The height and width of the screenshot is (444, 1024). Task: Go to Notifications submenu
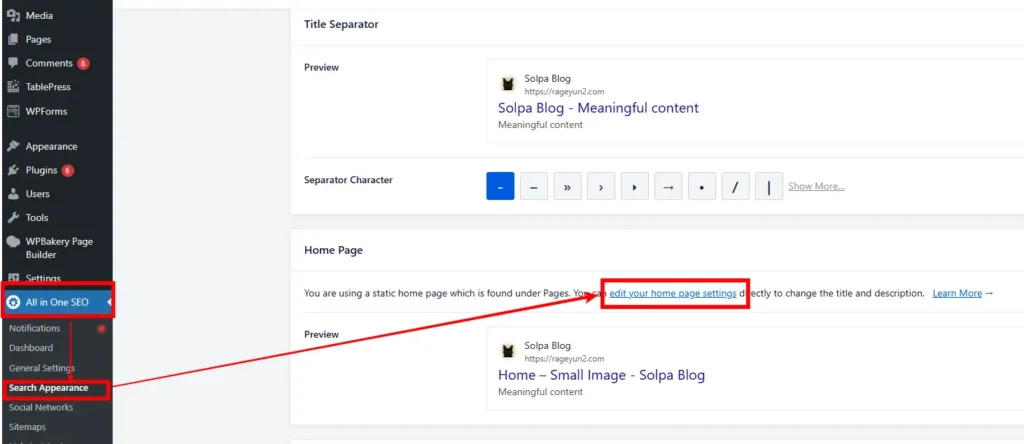(x=35, y=328)
